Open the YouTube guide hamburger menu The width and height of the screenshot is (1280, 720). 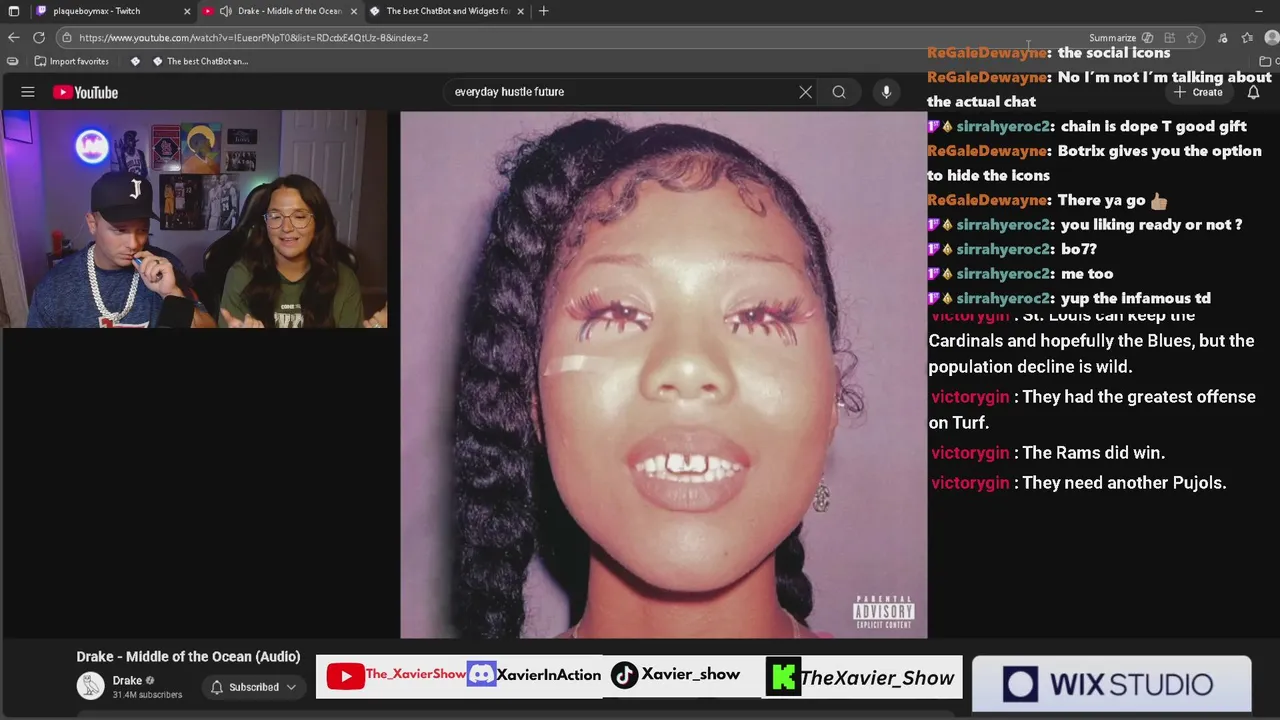(x=28, y=92)
